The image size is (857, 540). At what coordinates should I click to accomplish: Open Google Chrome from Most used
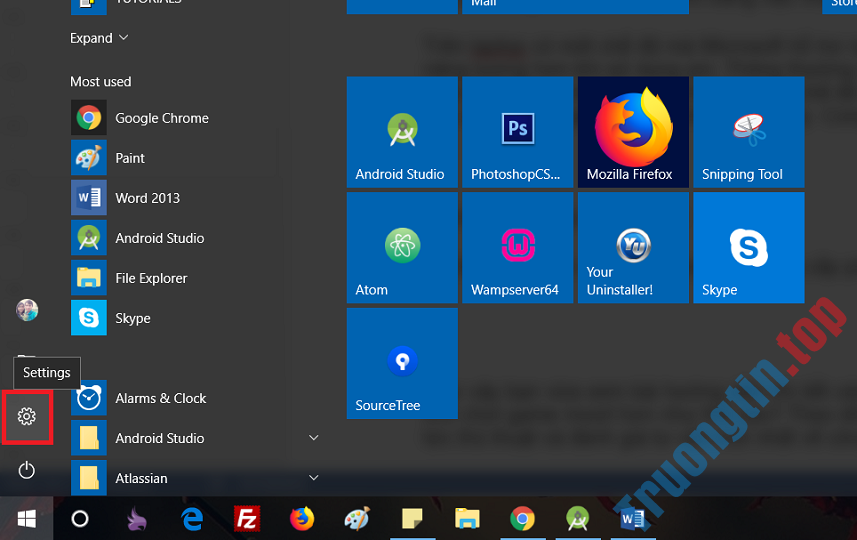pyautogui.click(x=161, y=118)
